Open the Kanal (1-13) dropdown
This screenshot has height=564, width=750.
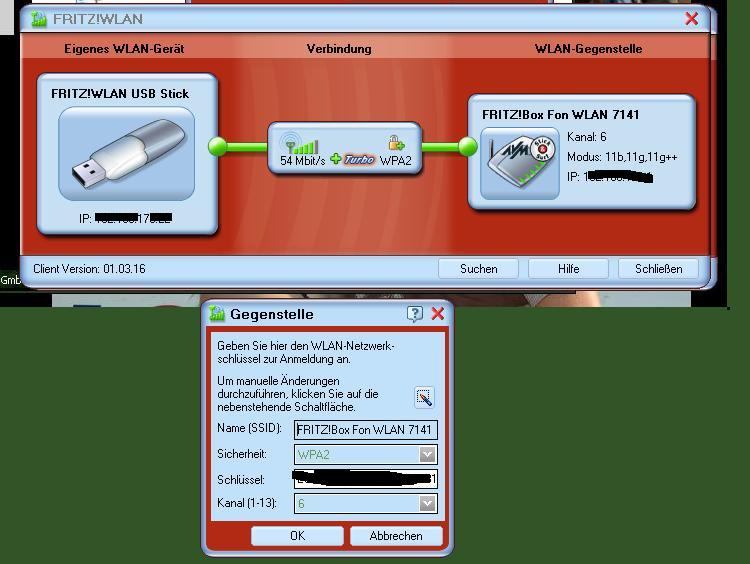[x=427, y=503]
